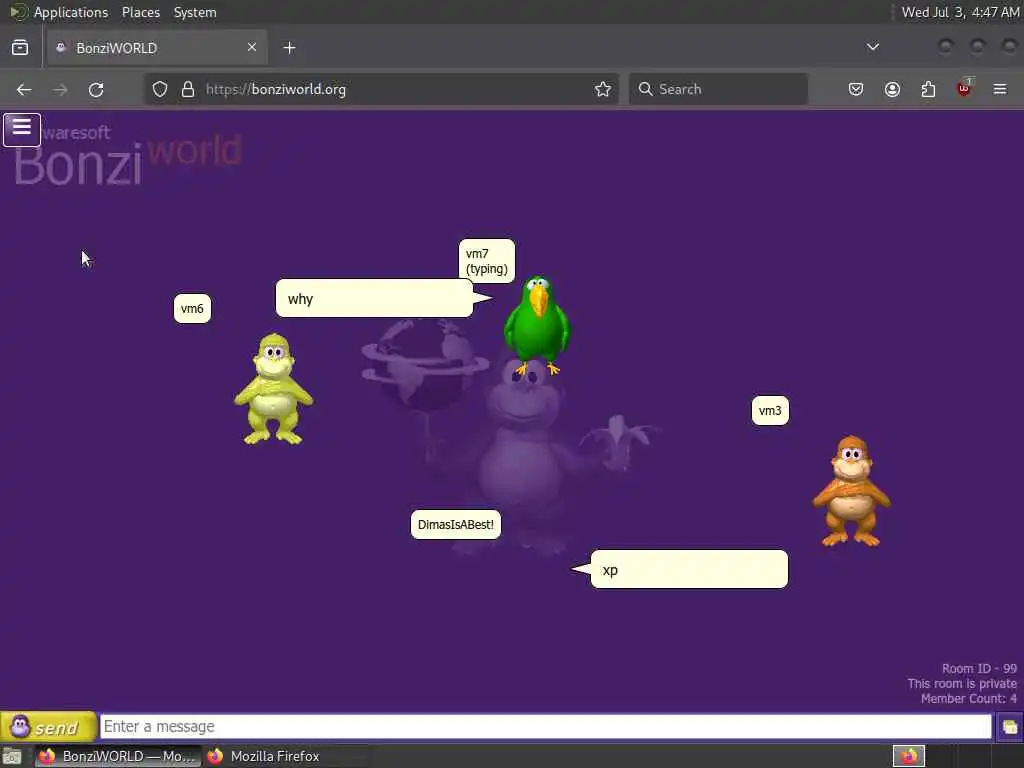This screenshot has width=1024, height=768.
Task: Click the 'xp' speech bubble
Action: pos(689,569)
